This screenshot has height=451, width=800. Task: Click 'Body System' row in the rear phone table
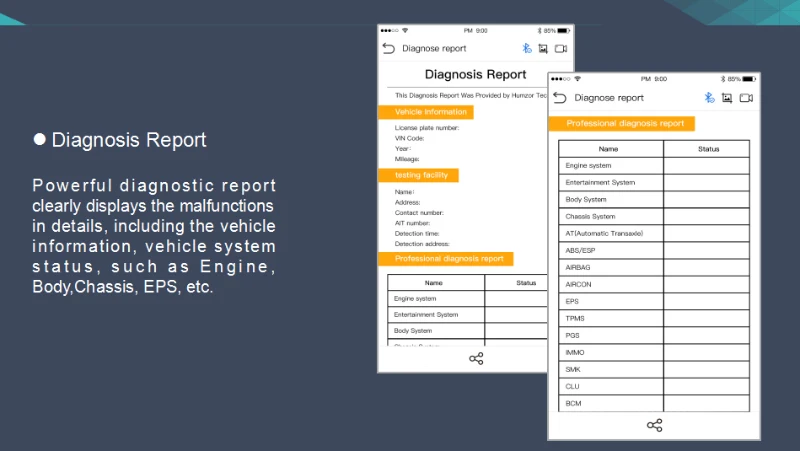(x=467, y=331)
